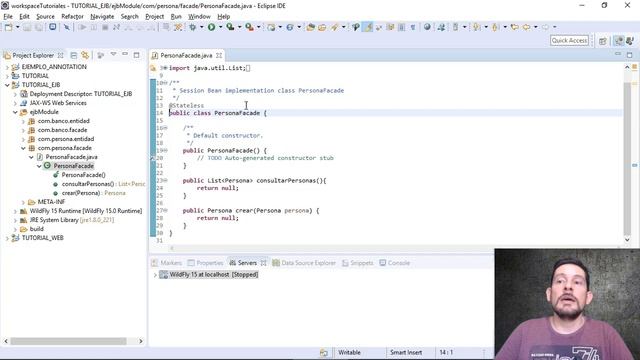640x360 pixels.
Task: Maximize the editor area
Action: pos(629,54)
